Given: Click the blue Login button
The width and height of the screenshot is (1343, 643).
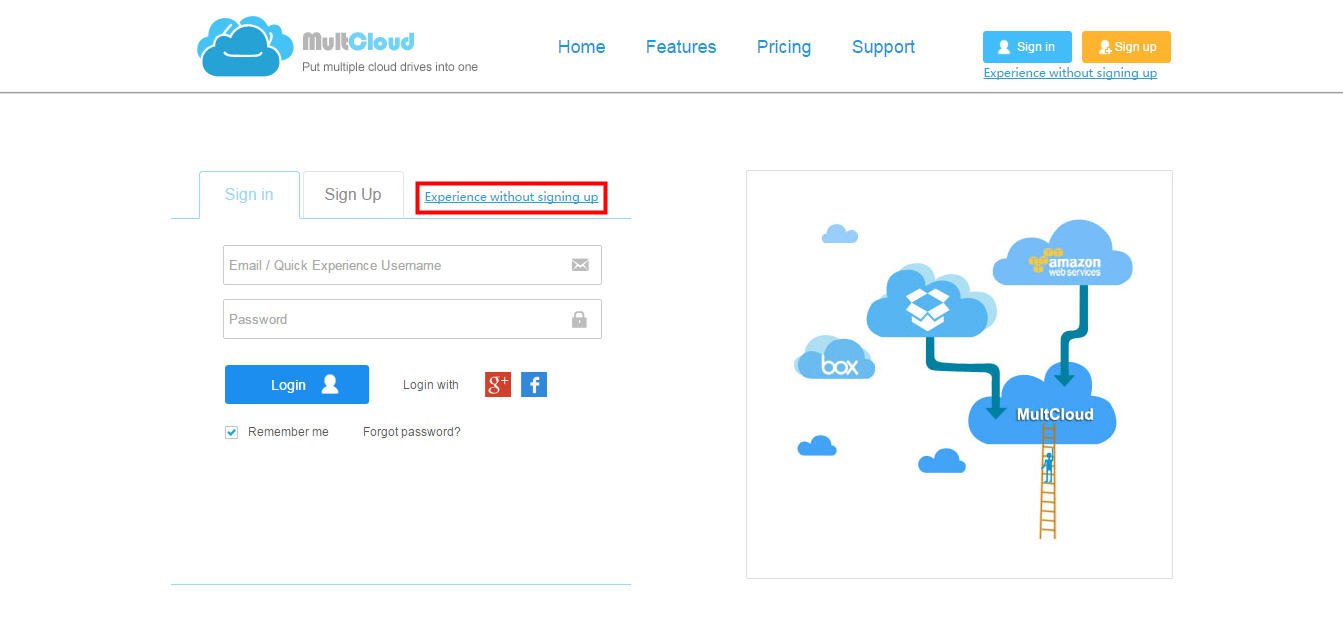Looking at the screenshot, I should click(x=297, y=385).
